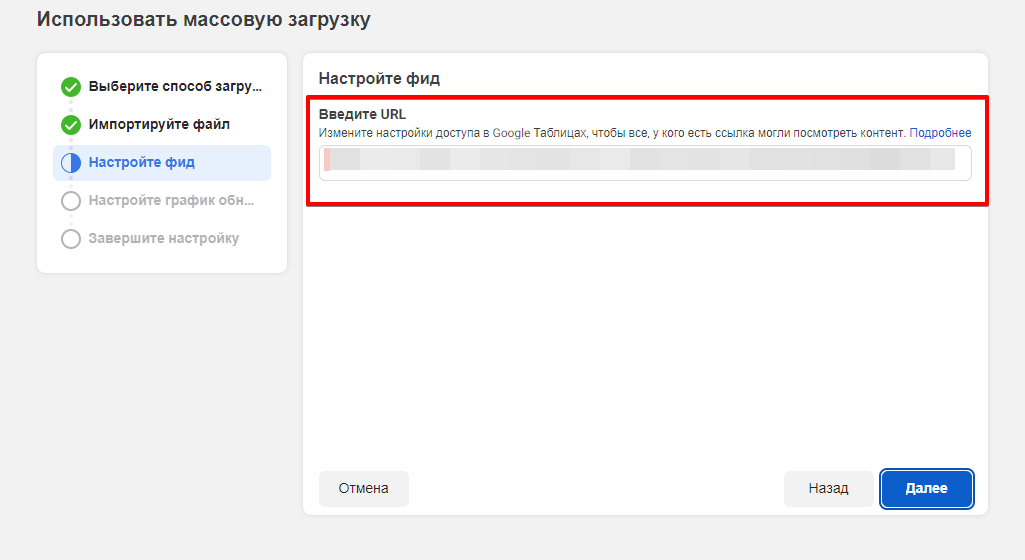Click green checkmark beside Импортируйте файл
Image resolution: width=1025 pixels, height=560 pixels.
coord(71,125)
